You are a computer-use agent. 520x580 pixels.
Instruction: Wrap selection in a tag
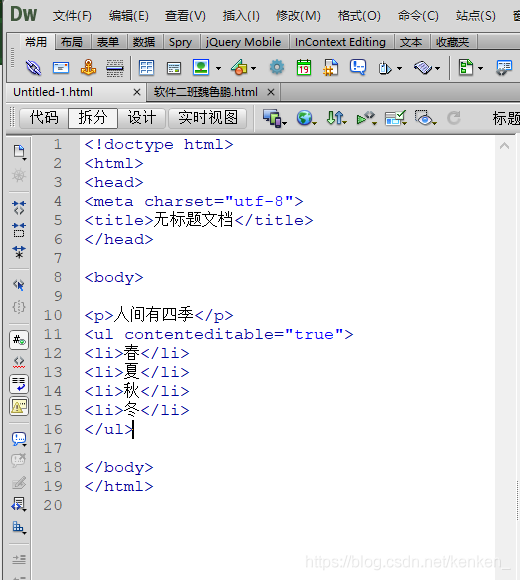pos(19,483)
